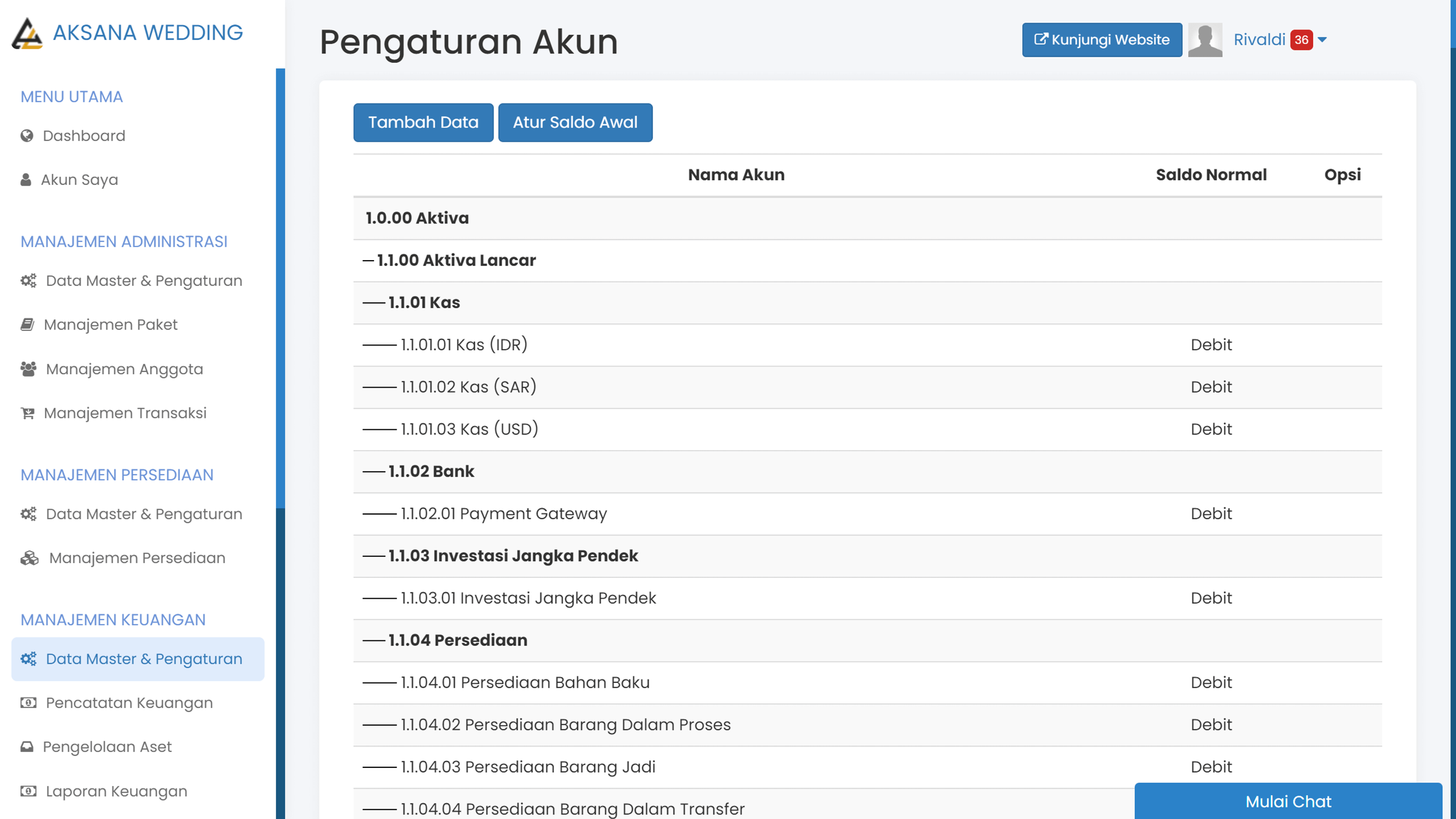1456x819 pixels.
Task: Click the Manajemen Paket book icon
Action: (x=28, y=324)
